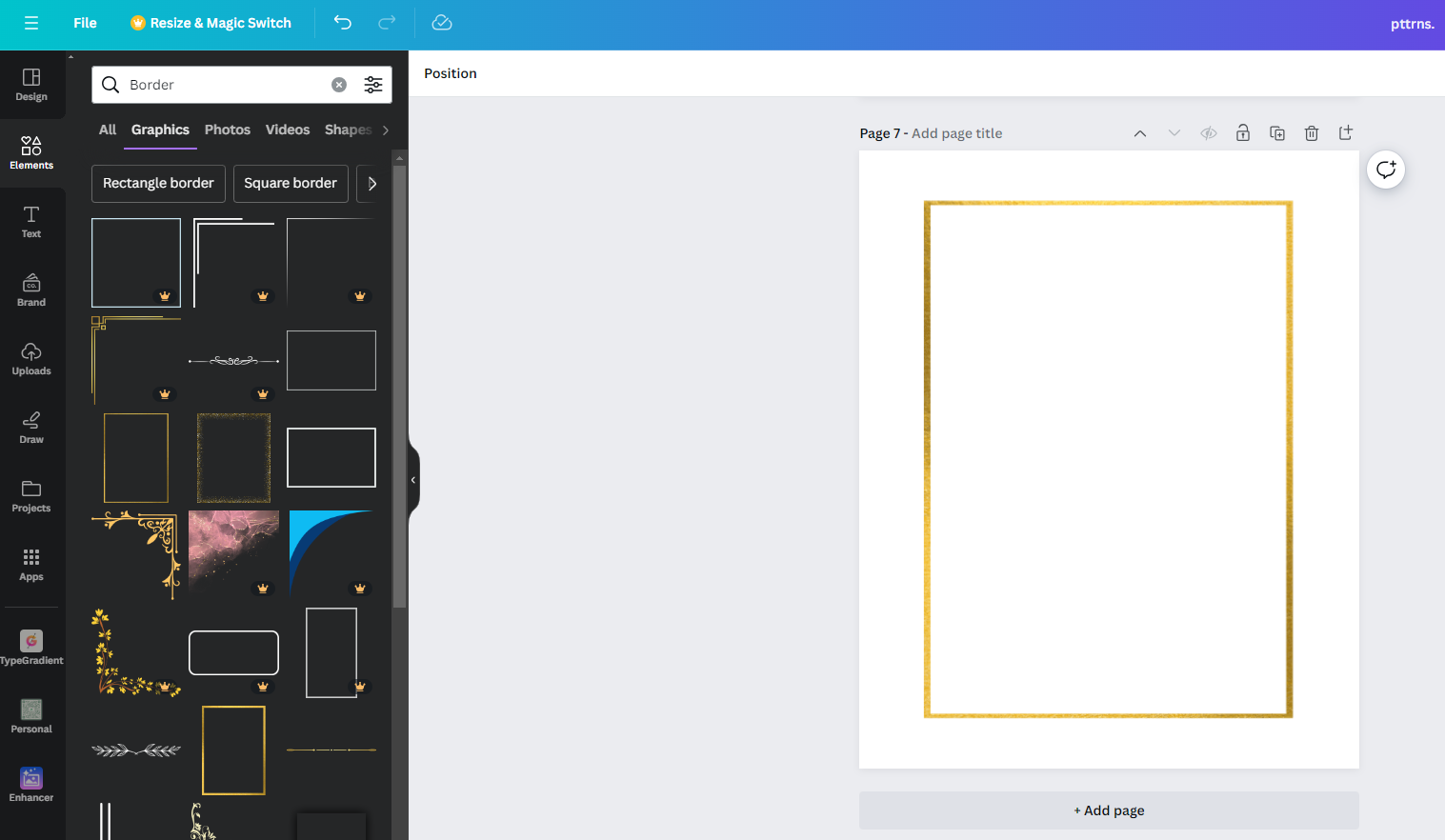
Task: Clear the Border search field
Action: tap(339, 85)
